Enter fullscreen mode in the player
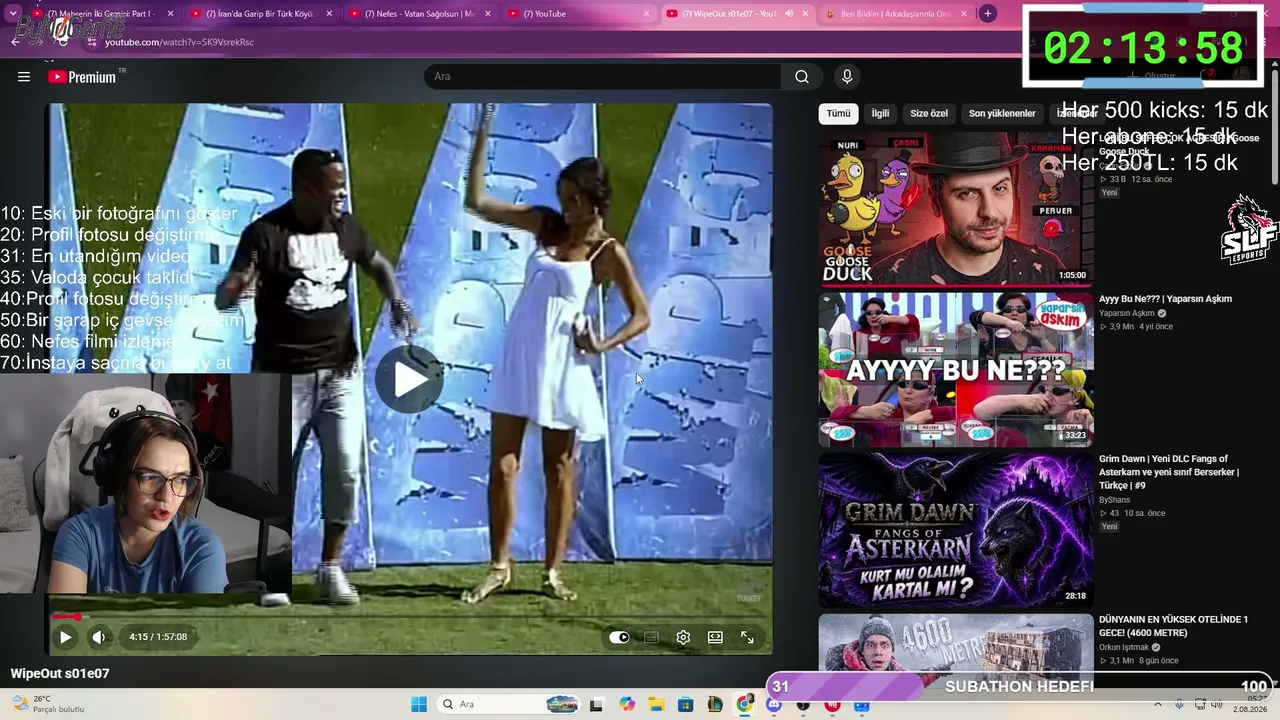The width and height of the screenshot is (1280, 720). [747, 637]
